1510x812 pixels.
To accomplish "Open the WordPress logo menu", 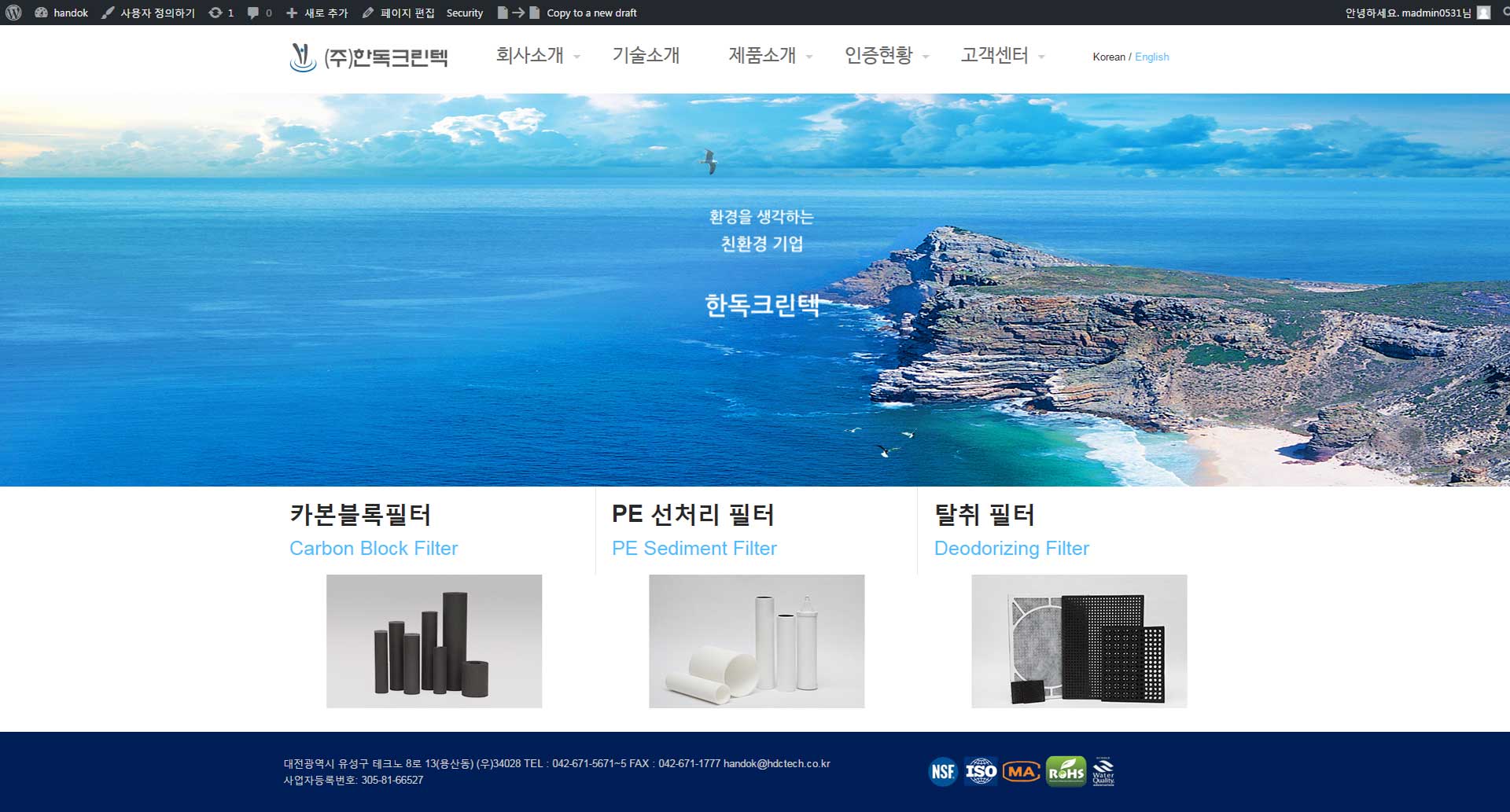I will [x=13, y=13].
